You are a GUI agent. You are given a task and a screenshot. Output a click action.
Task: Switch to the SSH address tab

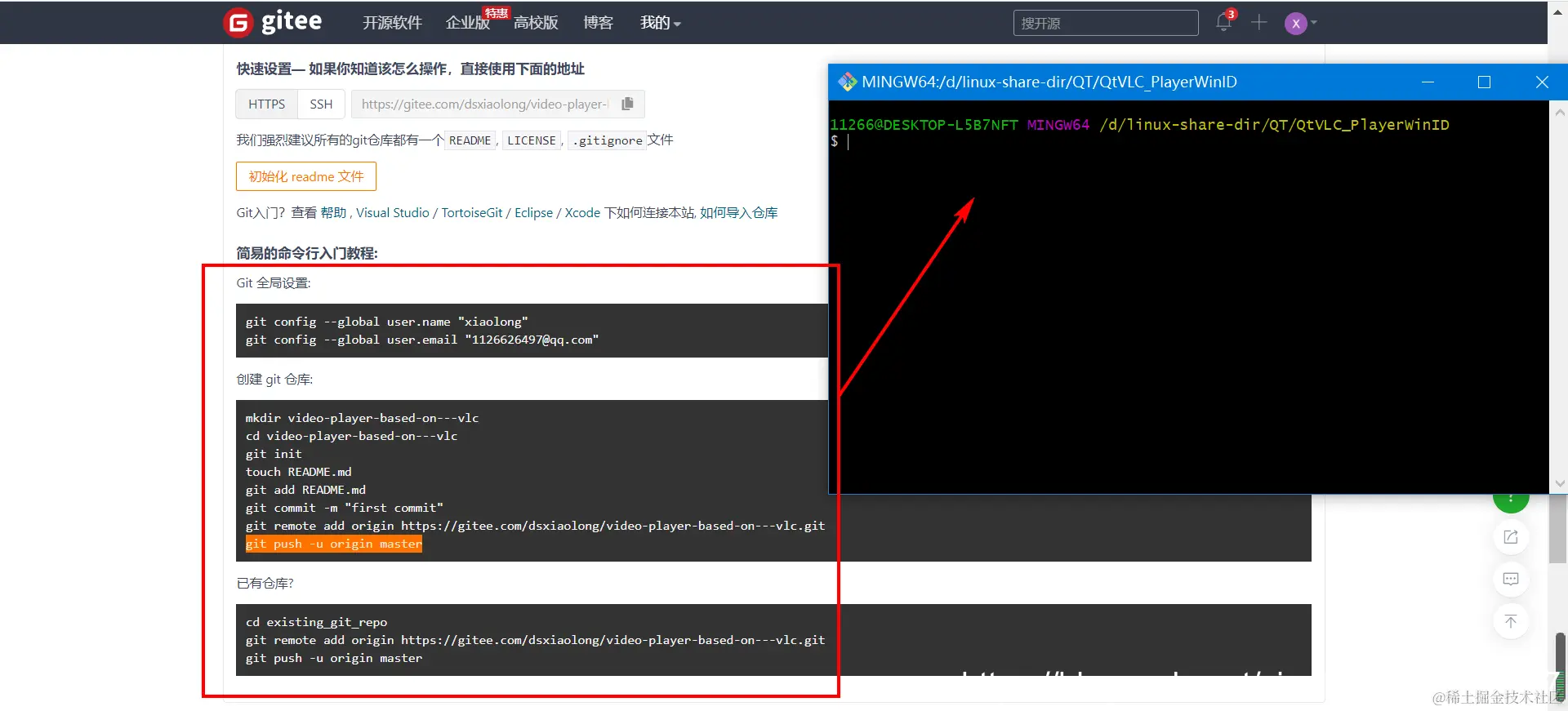click(x=321, y=104)
